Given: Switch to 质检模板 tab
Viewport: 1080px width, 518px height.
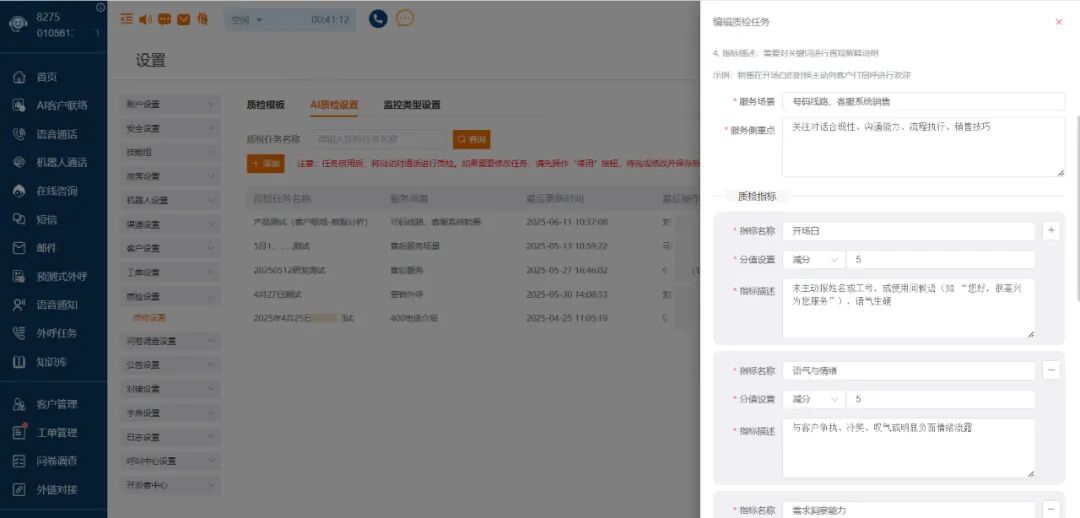Looking at the screenshot, I should click(265, 105).
